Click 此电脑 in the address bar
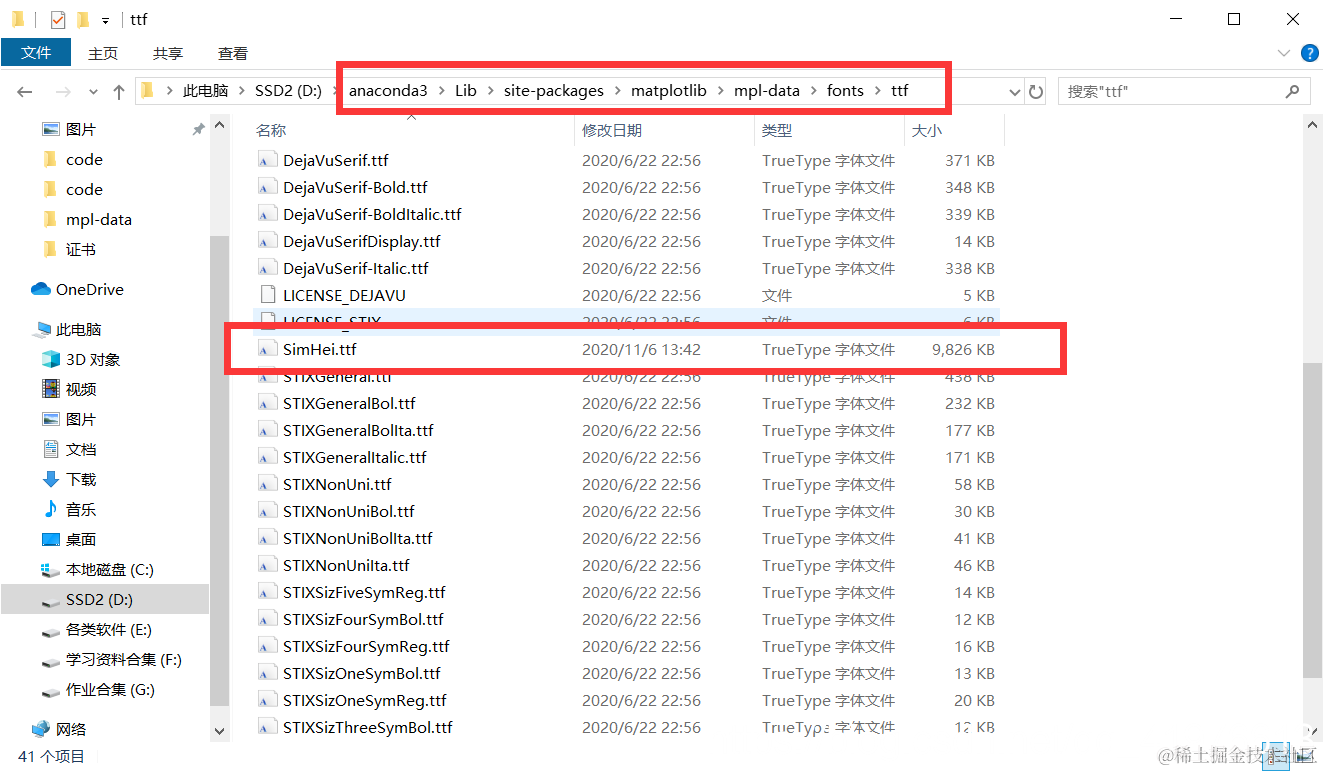Image resolution: width=1324 pixels, height=772 pixels. (205, 90)
